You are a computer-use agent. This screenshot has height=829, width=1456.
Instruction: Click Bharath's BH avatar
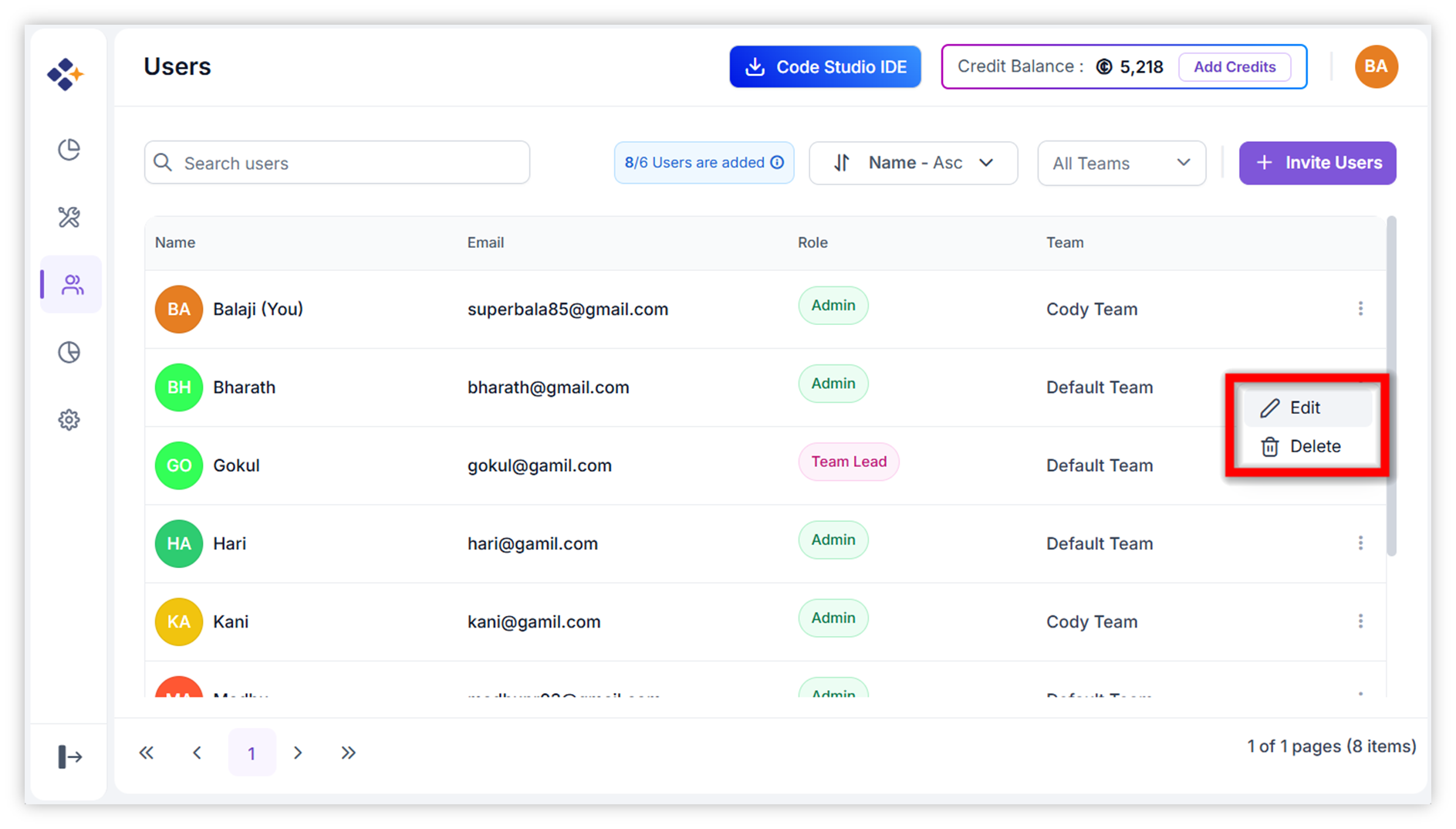click(x=179, y=387)
